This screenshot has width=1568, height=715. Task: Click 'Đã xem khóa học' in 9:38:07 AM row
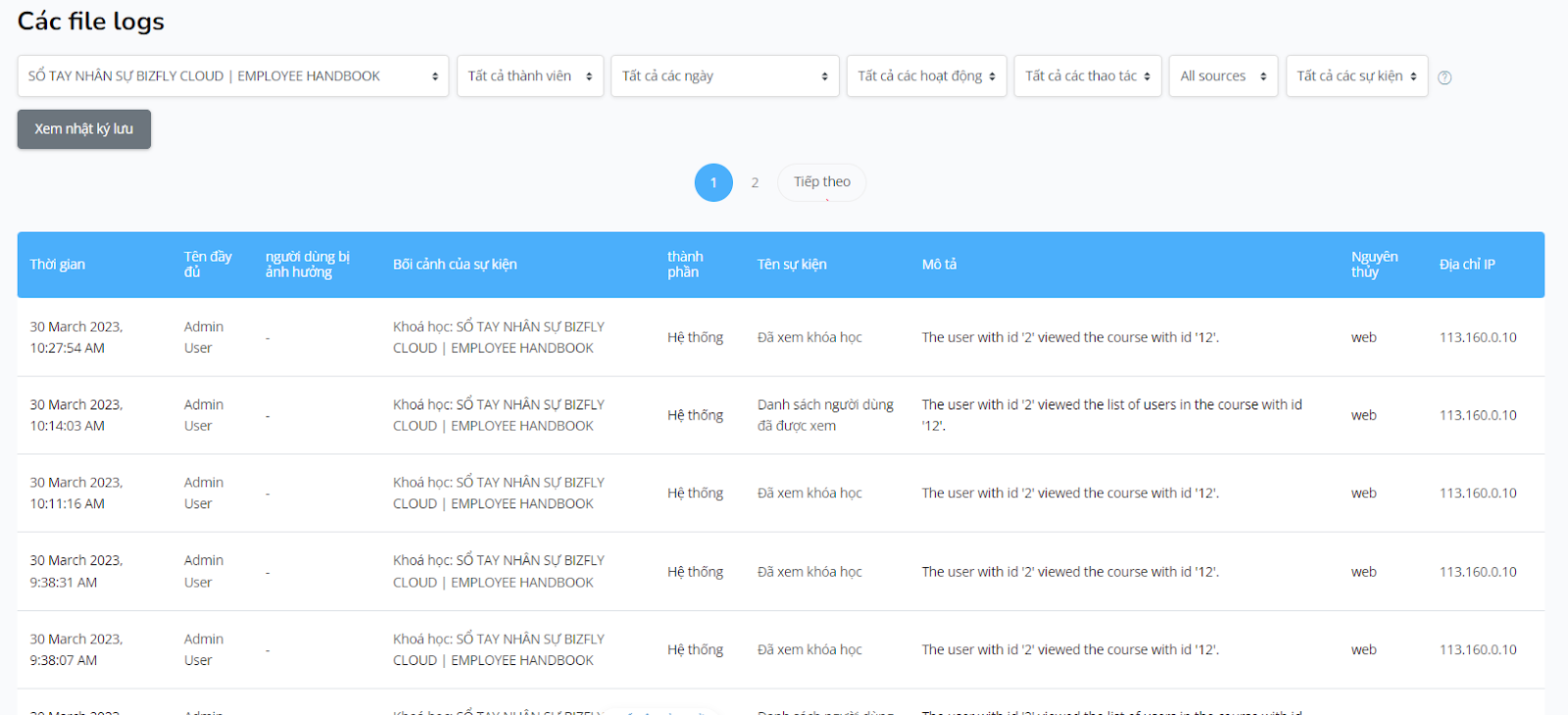[x=809, y=649]
